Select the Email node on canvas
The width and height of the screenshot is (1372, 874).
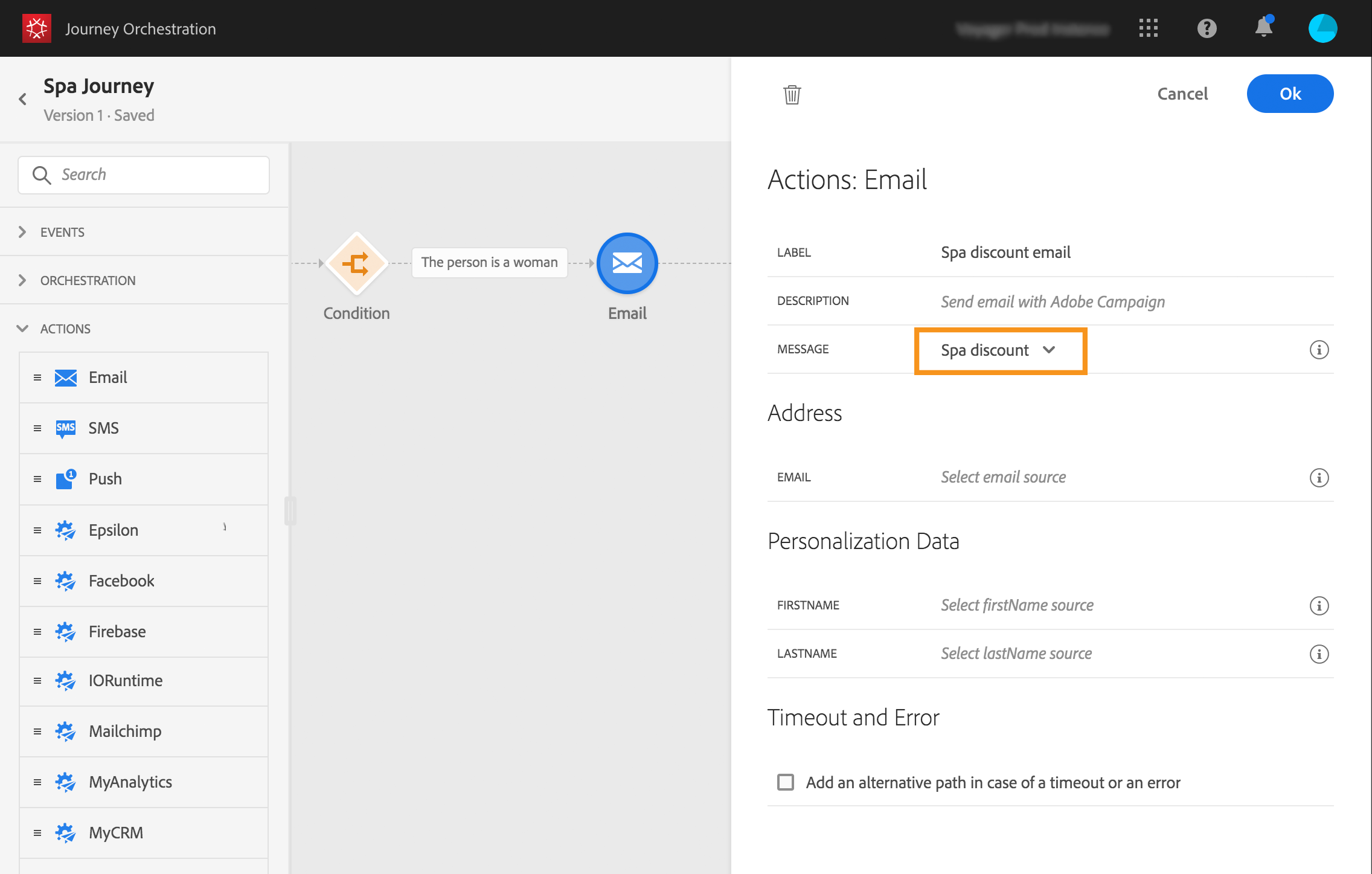(627, 263)
